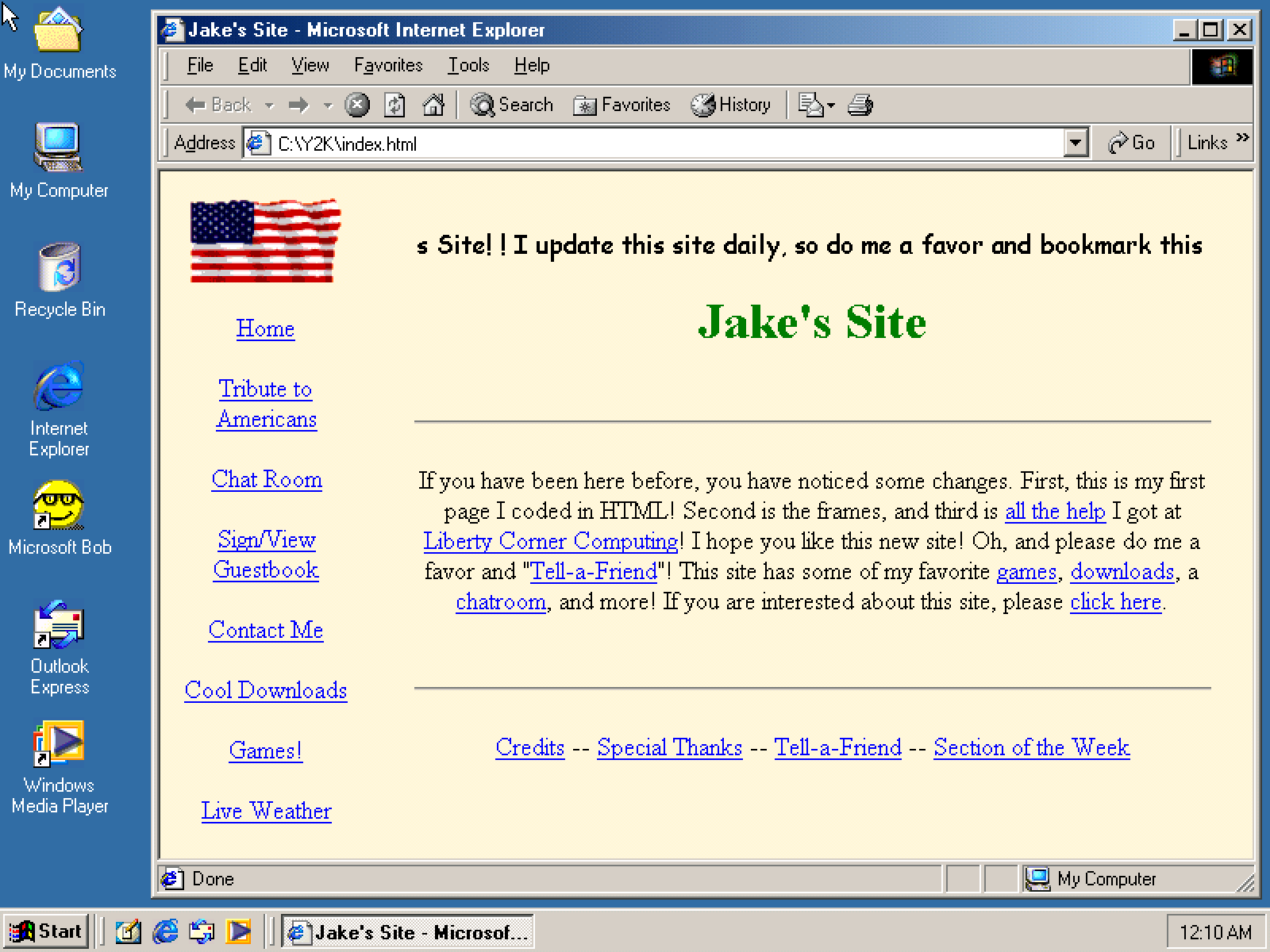Select the Search toolbar icon

pos(512,105)
